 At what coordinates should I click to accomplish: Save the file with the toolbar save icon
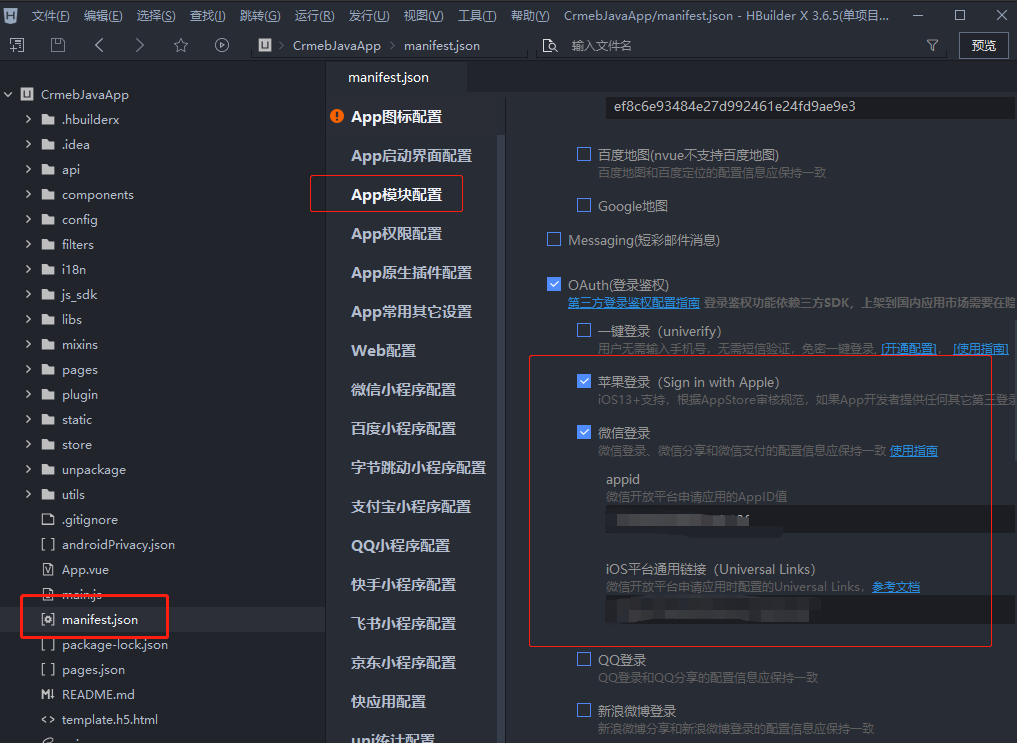click(x=58, y=45)
